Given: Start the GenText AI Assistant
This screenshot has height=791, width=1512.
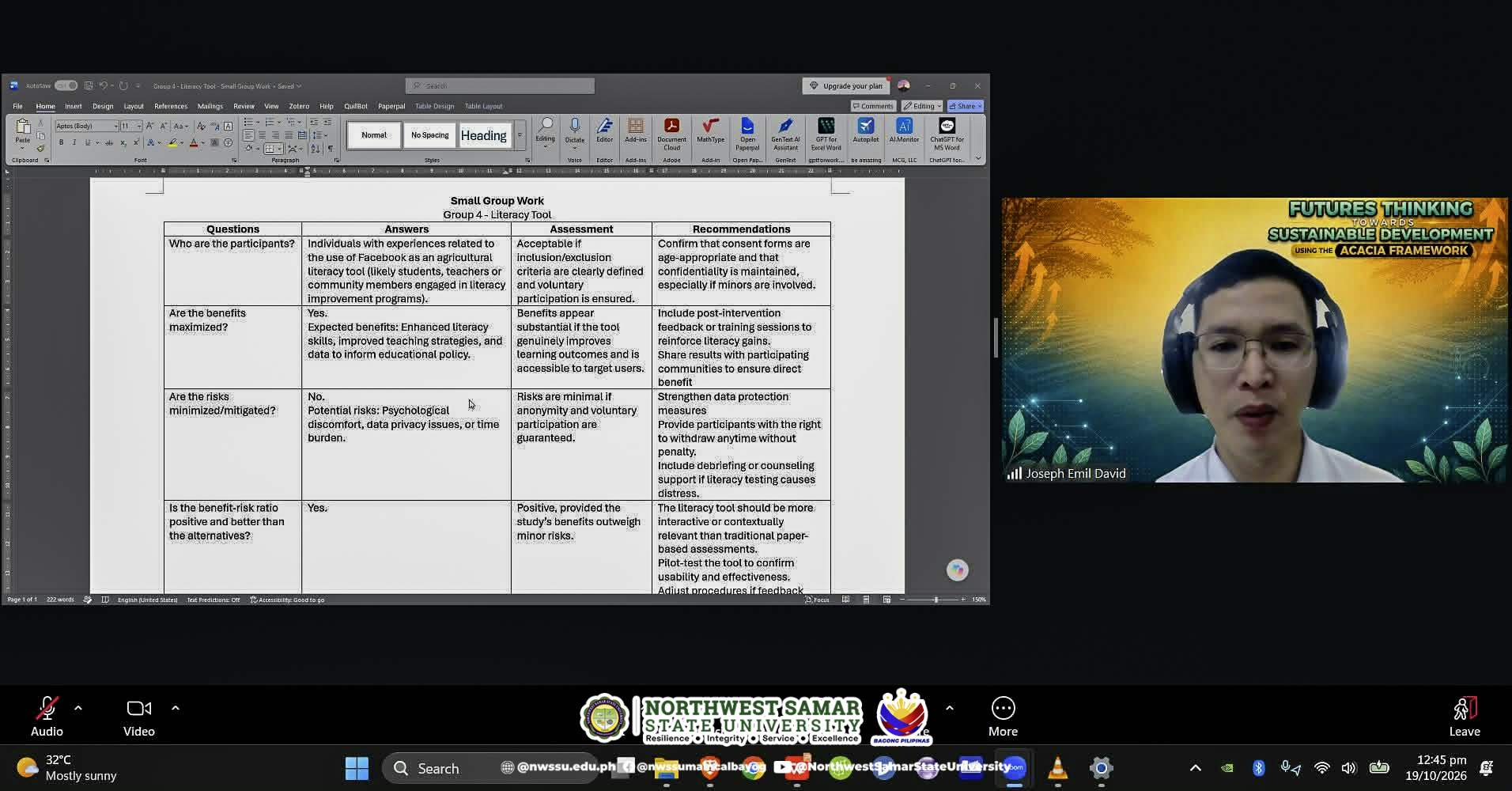Looking at the screenshot, I should click(x=785, y=134).
